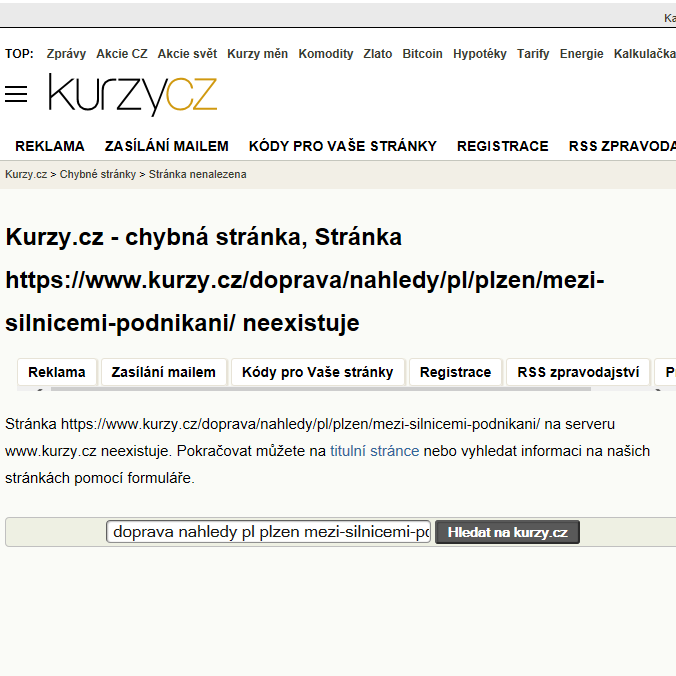
Task: Focus the search text field
Action: 269,532
